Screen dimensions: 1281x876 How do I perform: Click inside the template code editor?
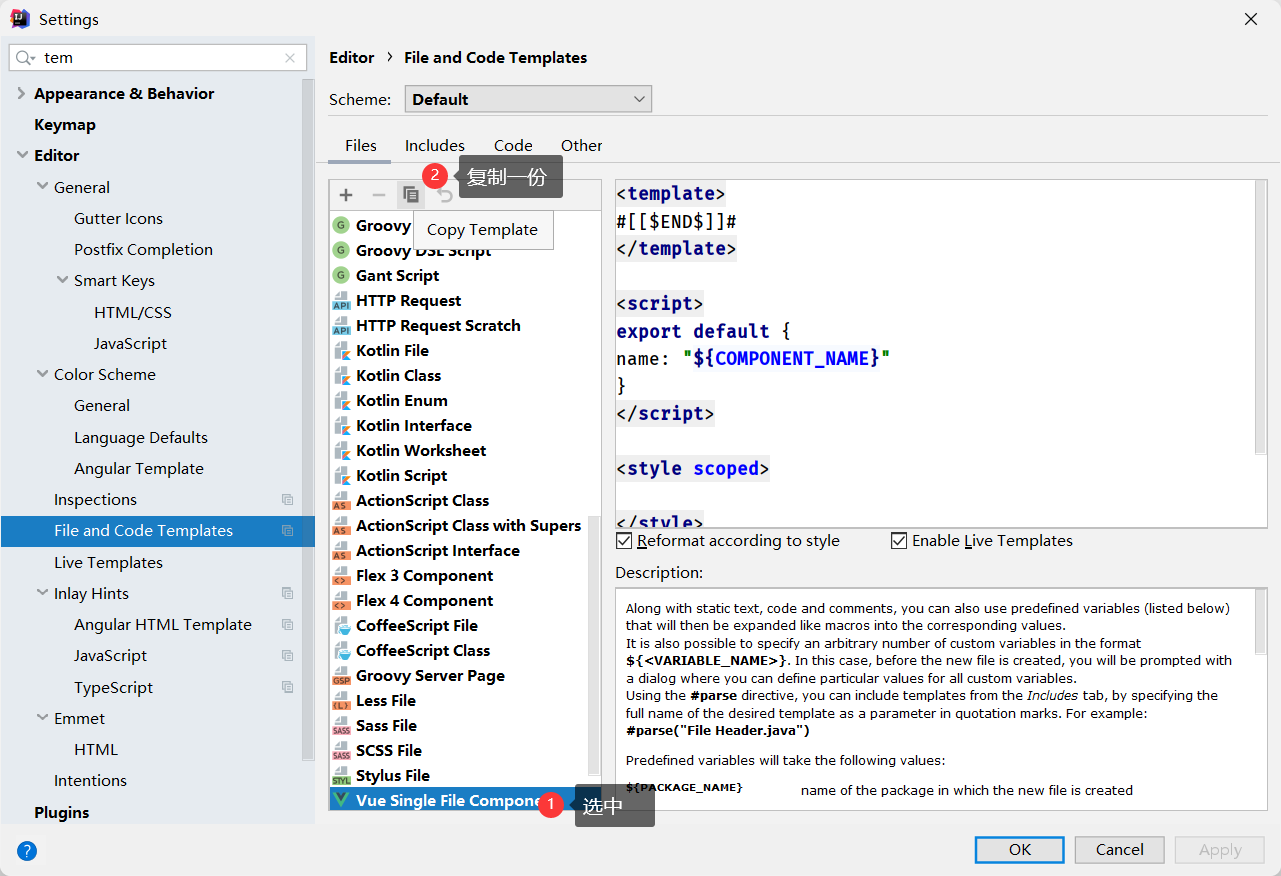point(934,354)
